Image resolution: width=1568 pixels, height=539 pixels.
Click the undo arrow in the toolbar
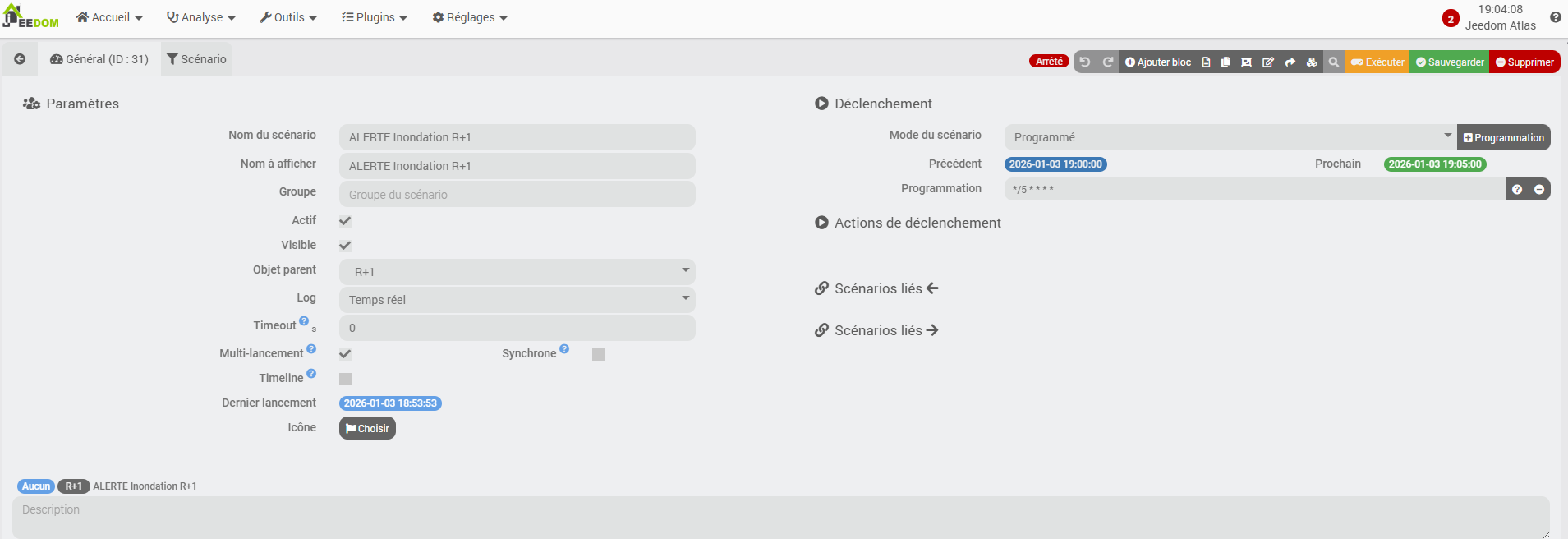coord(1085,62)
